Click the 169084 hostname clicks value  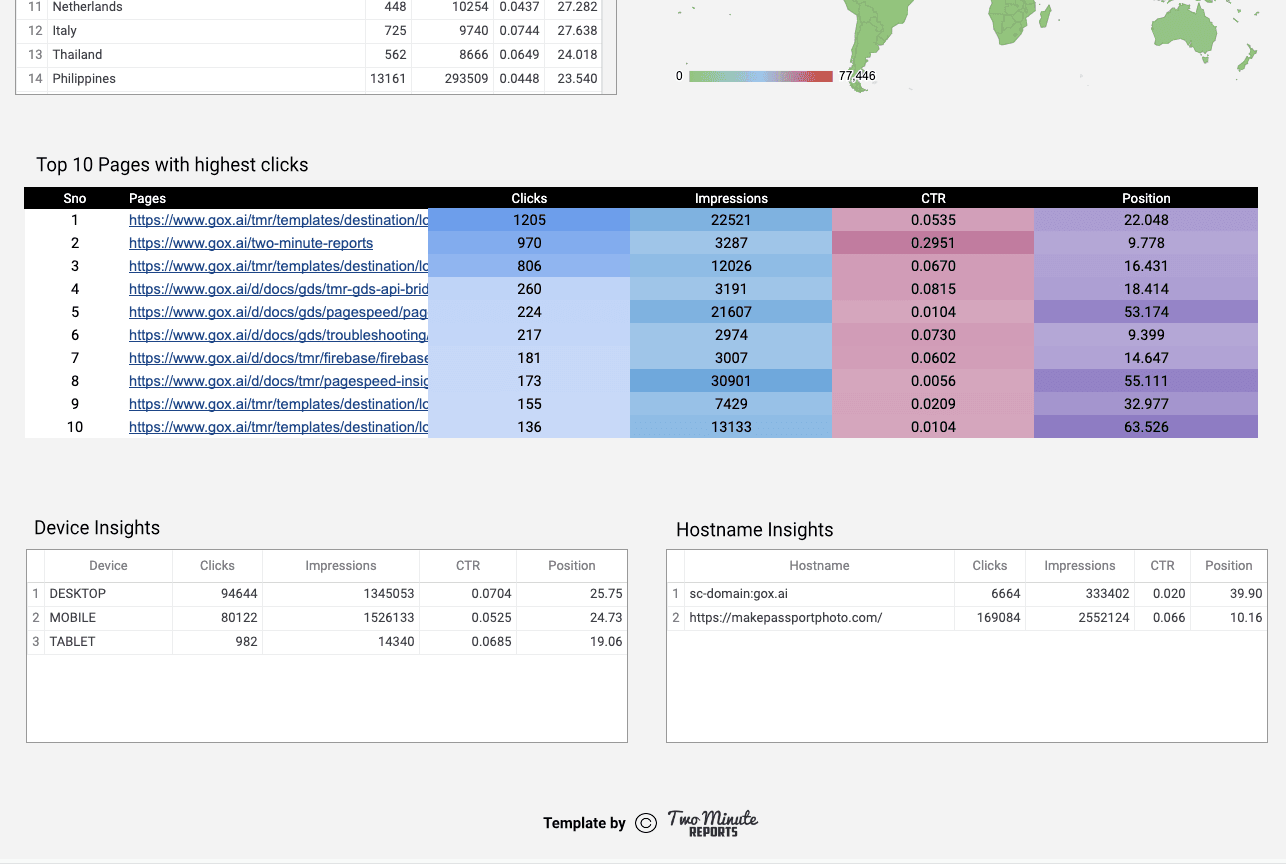point(998,618)
